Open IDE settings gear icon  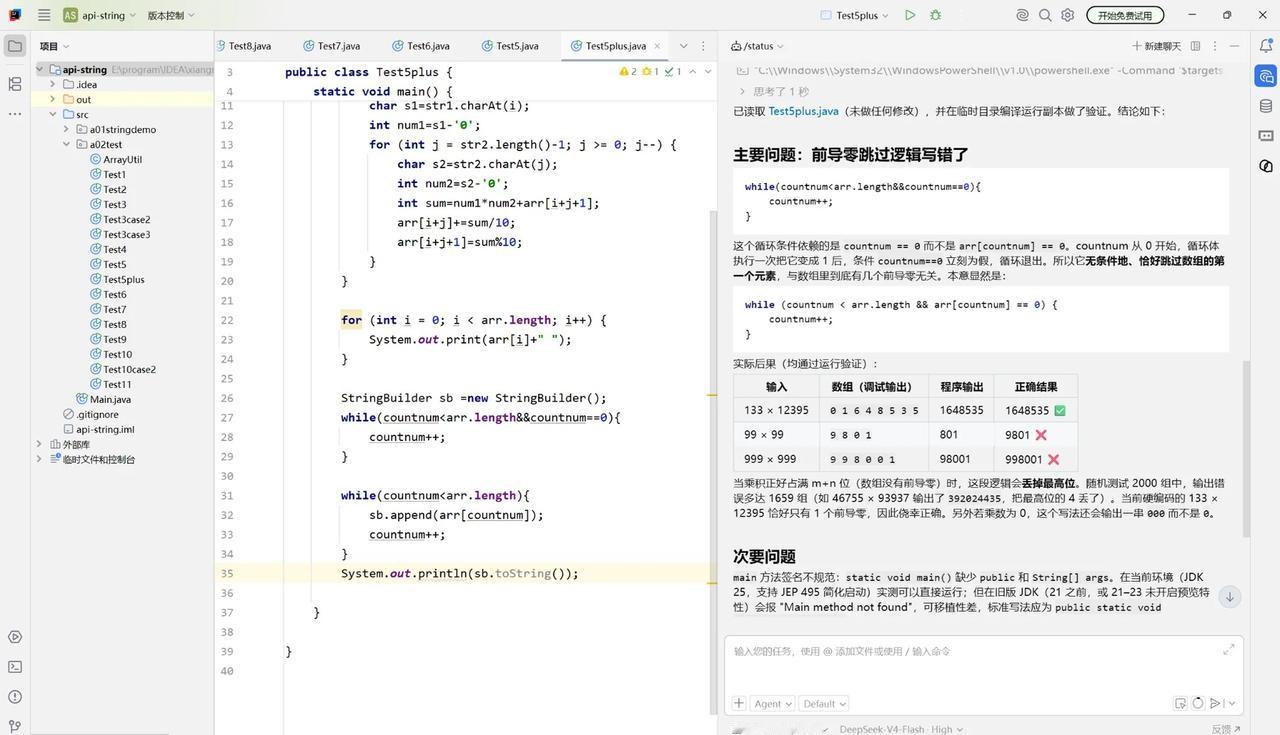tap(1068, 15)
